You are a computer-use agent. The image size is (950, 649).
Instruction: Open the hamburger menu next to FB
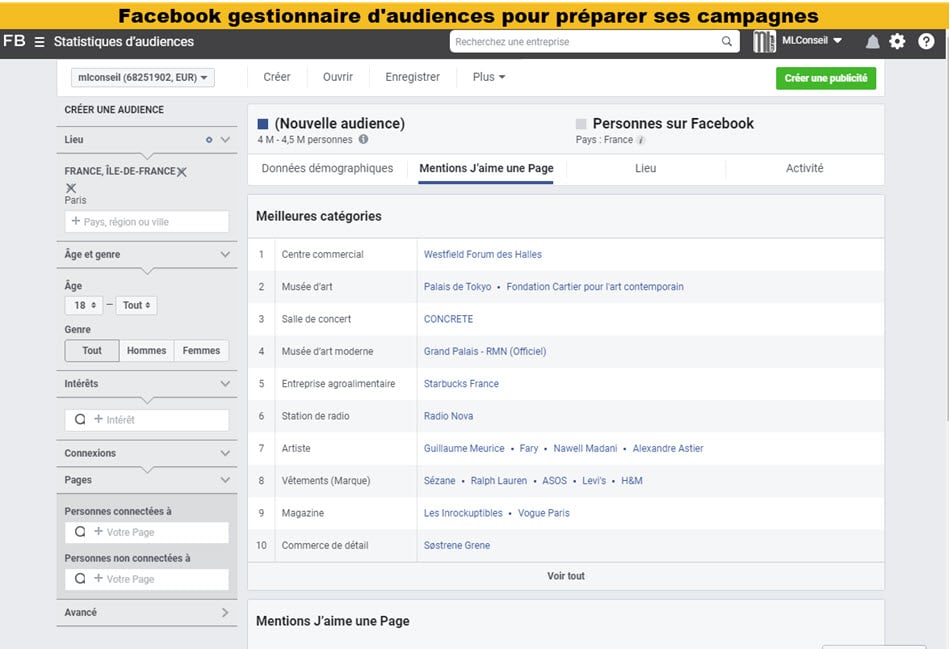(39, 42)
